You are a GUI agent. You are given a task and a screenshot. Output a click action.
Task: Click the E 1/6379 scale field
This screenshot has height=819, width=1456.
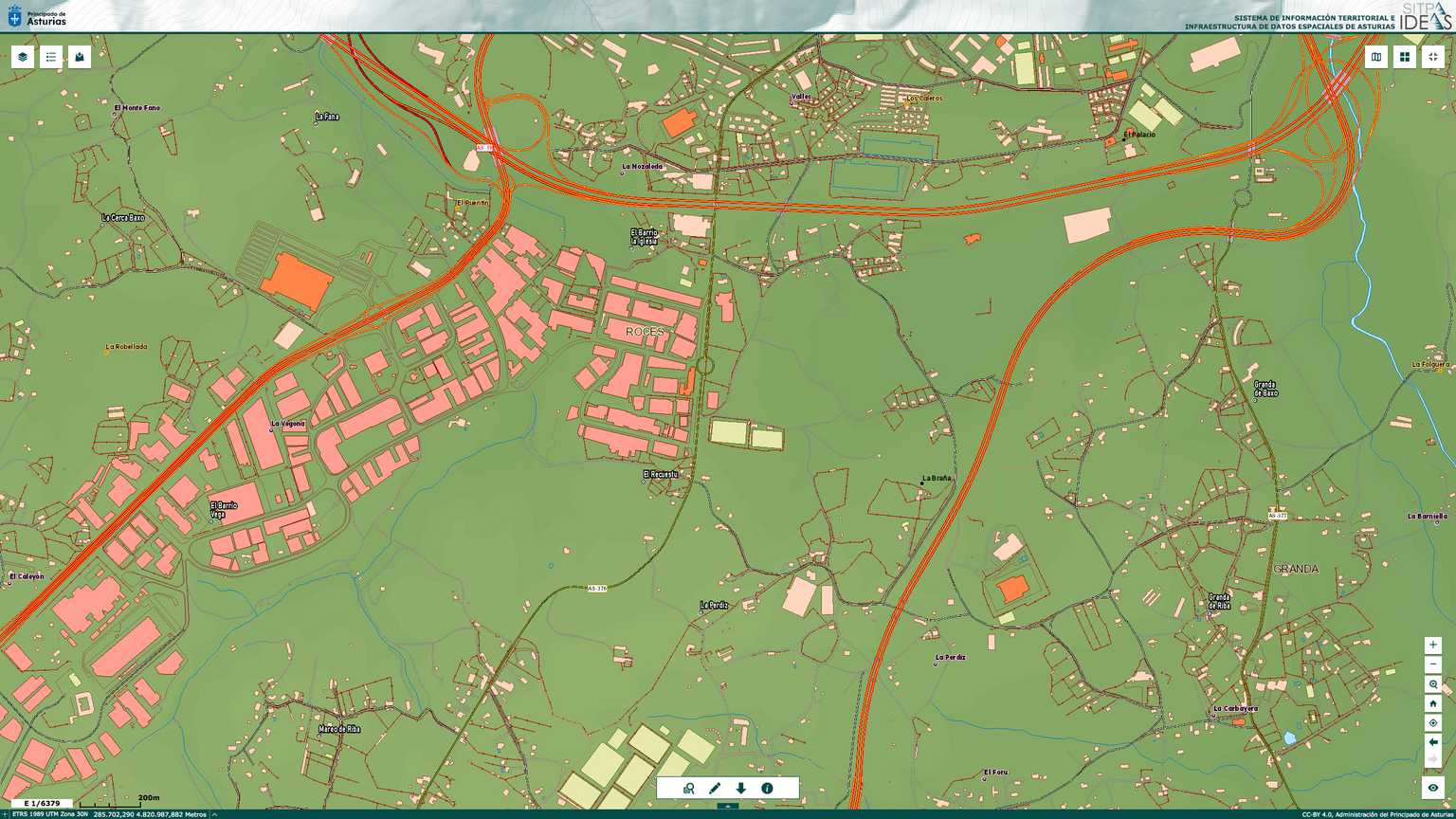[x=42, y=804]
